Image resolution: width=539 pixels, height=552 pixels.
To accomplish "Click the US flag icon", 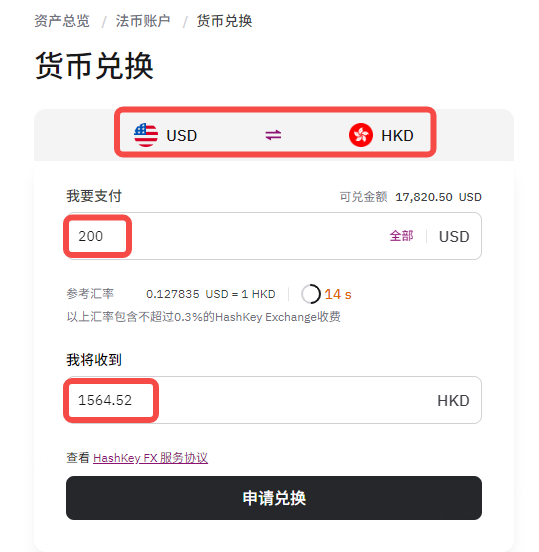I will 146,135.
